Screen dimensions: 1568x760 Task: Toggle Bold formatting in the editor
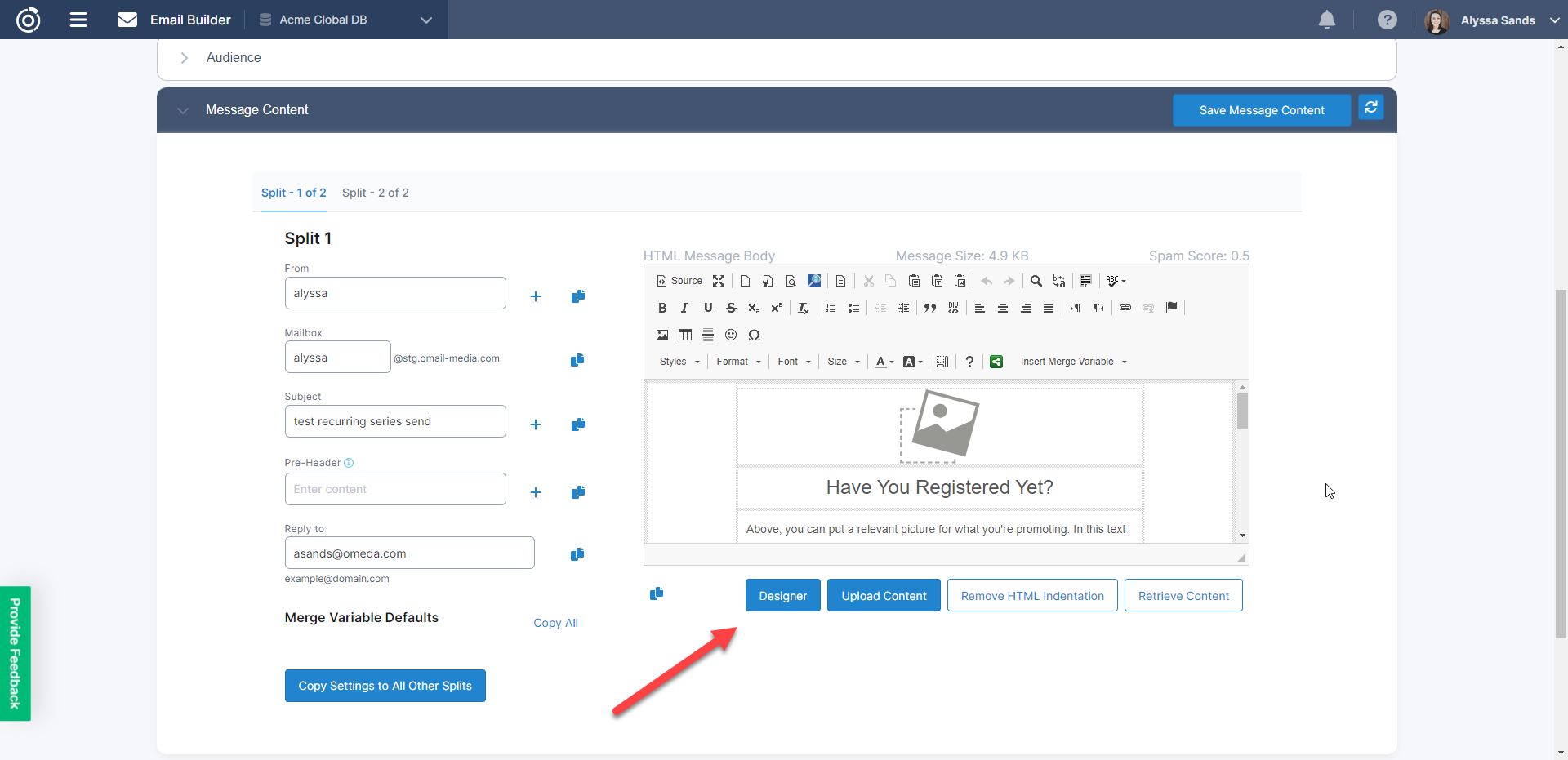tap(662, 308)
